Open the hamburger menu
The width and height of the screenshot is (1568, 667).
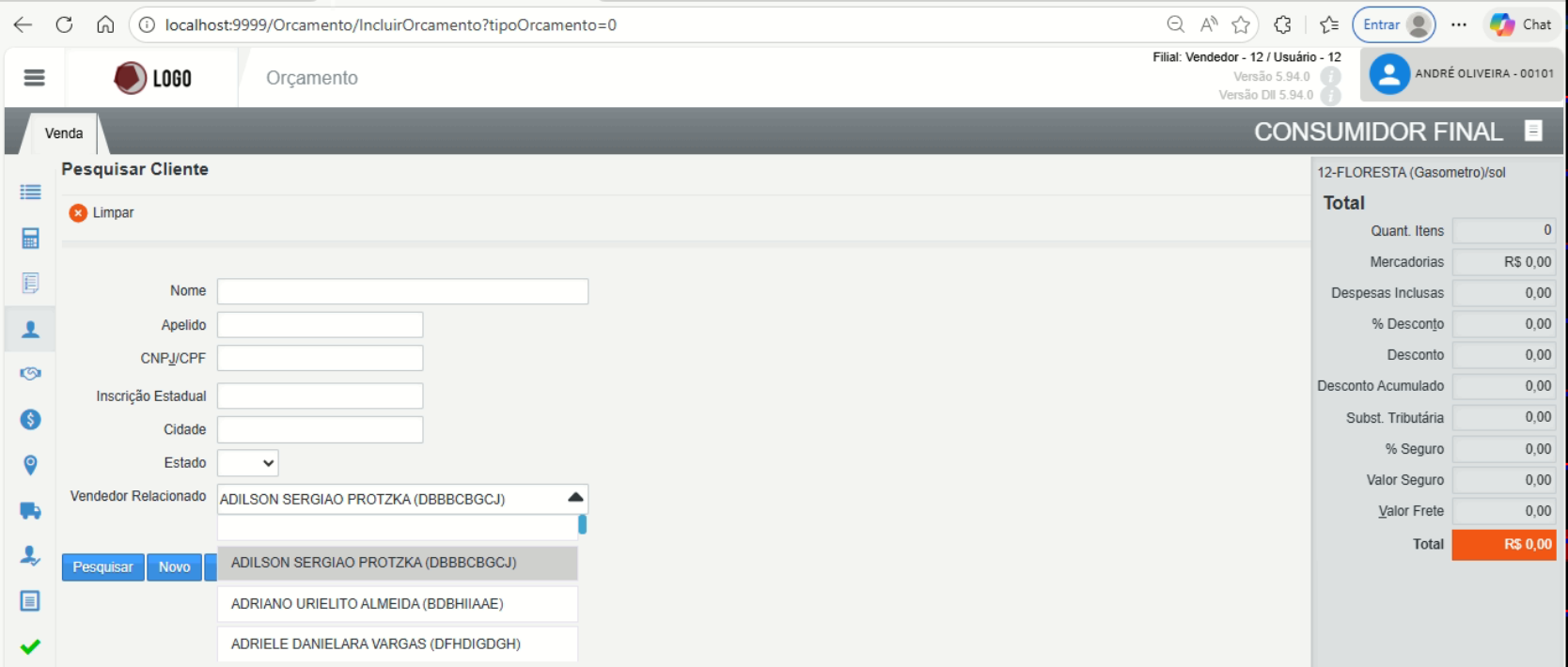pyautogui.click(x=34, y=78)
